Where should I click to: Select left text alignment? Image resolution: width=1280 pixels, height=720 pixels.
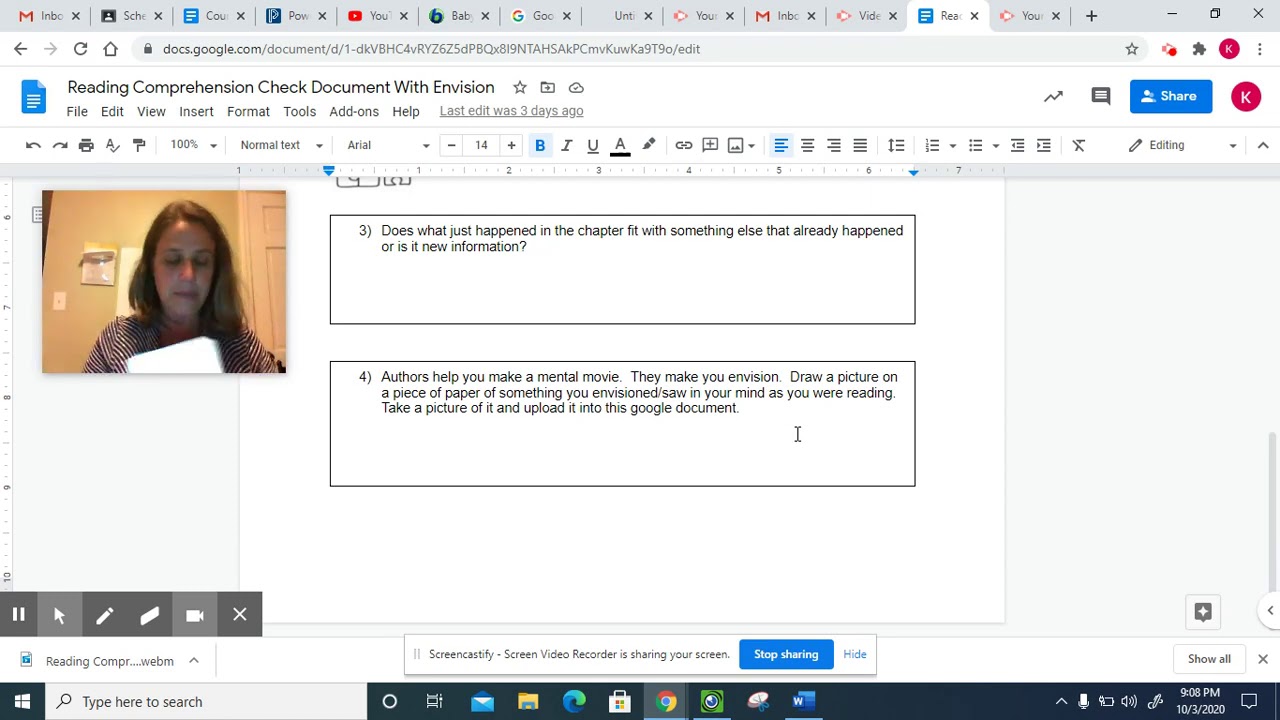[781, 145]
